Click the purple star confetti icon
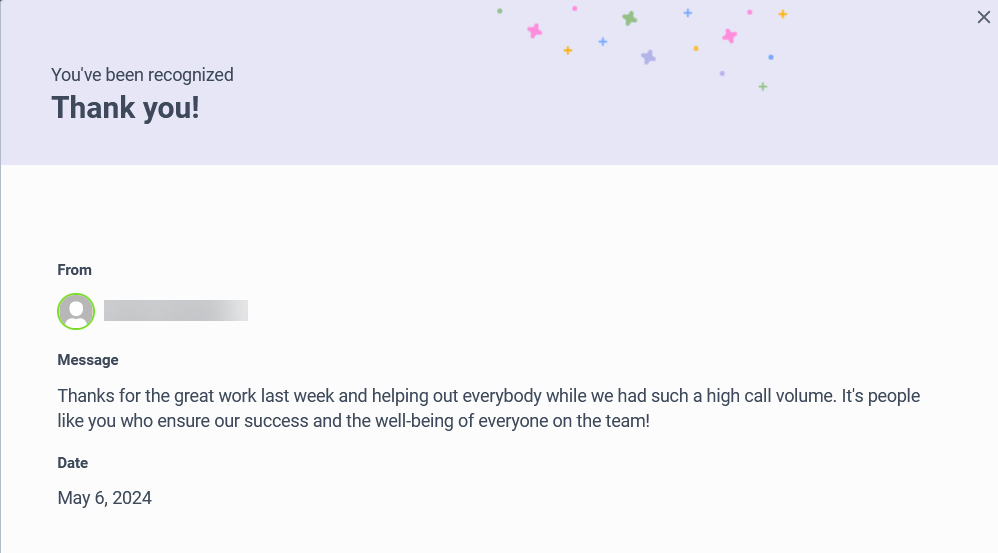Image resolution: width=998 pixels, height=553 pixels. coord(648,57)
